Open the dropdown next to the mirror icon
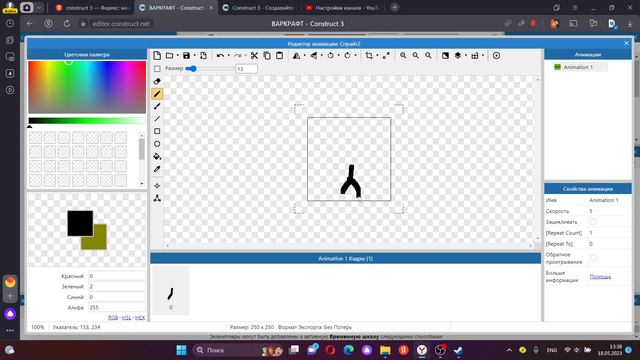This screenshot has height=360, width=640. pyautogui.click(x=304, y=56)
